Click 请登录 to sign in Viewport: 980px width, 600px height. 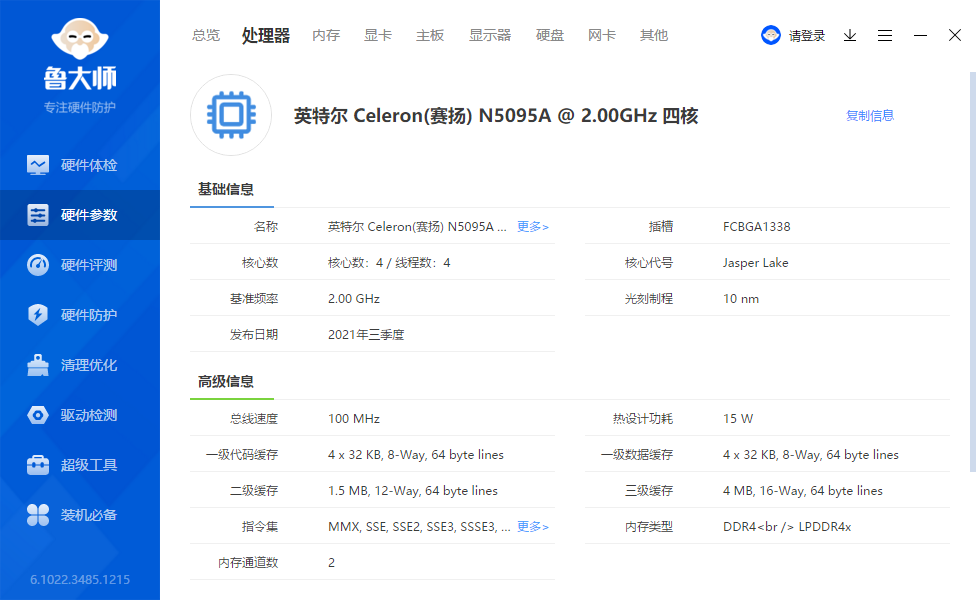click(806, 35)
